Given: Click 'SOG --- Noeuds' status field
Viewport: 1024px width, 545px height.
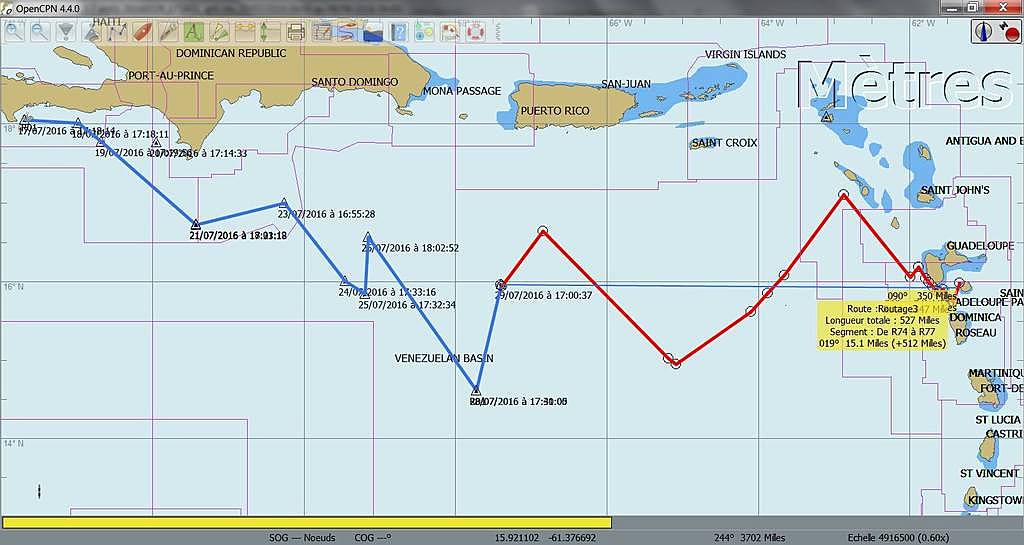Looking at the screenshot, I should coord(302,538).
